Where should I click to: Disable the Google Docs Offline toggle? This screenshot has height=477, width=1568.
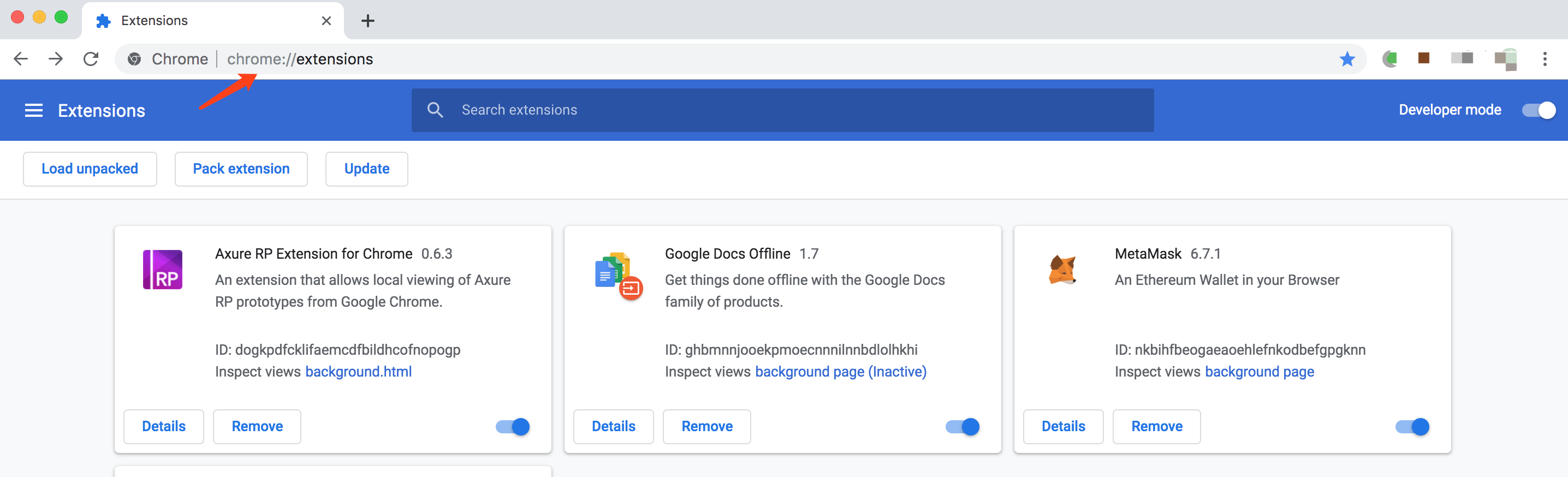(x=963, y=426)
